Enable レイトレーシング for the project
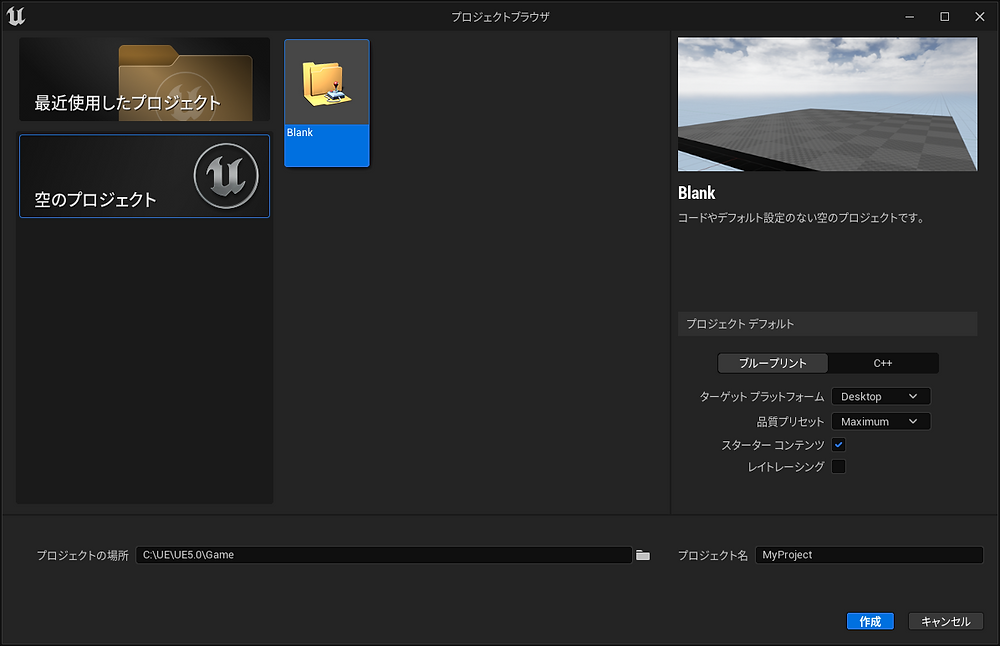Image resolution: width=1000 pixels, height=646 pixels. point(838,466)
